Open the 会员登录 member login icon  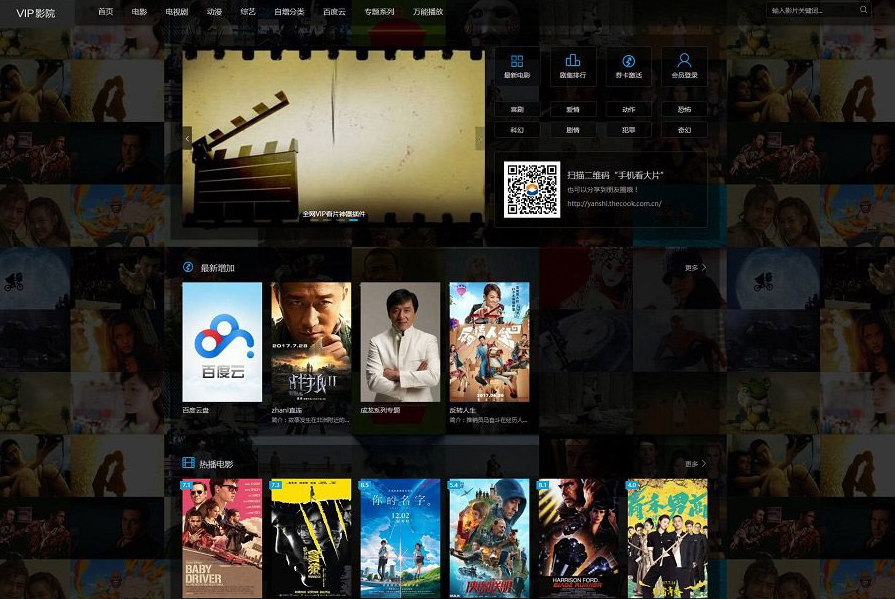pyautogui.click(x=684, y=60)
